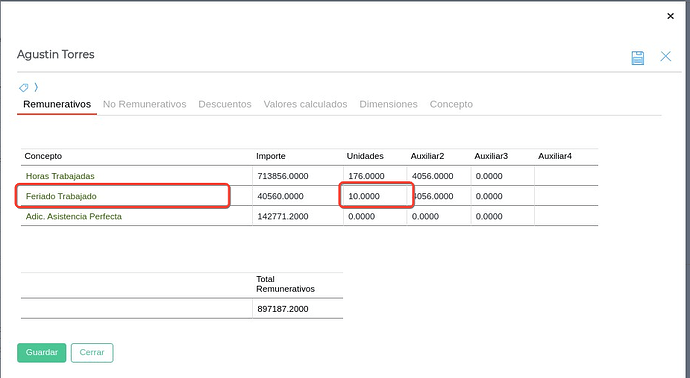
Task: Open the Descuentos tab
Action: pyautogui.click(x=224, y=104)
